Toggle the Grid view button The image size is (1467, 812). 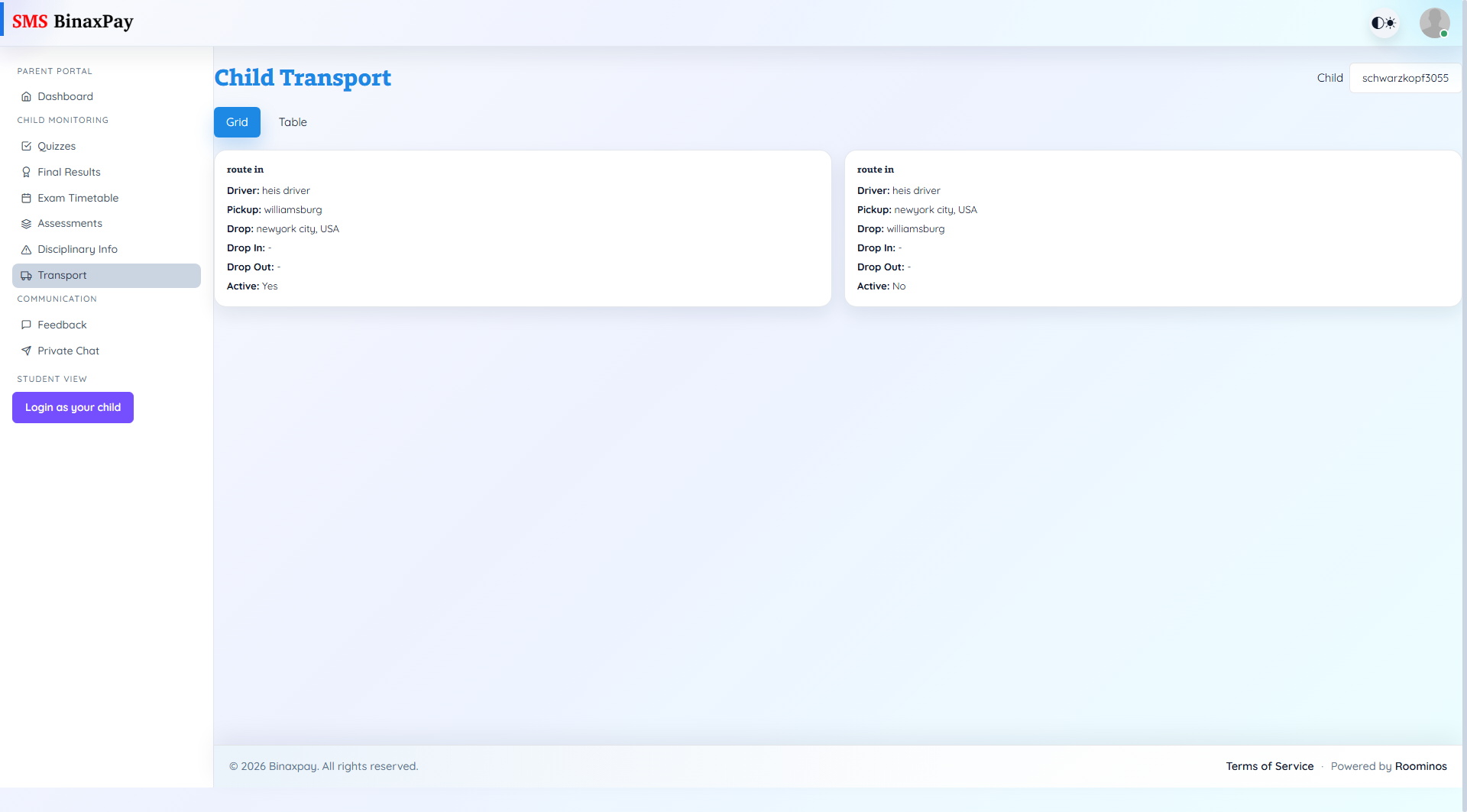coord(237,121)
